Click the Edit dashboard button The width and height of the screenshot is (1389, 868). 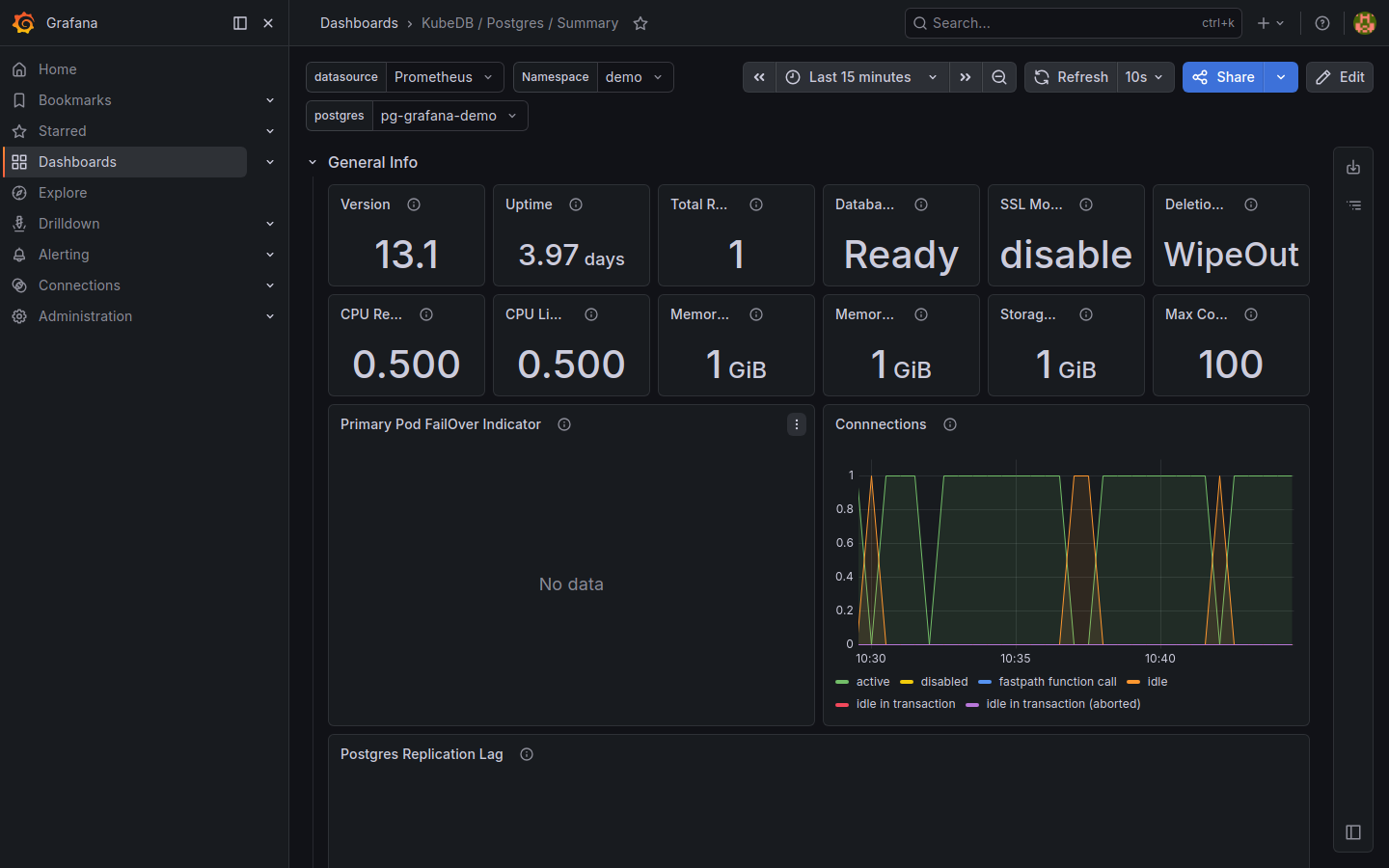[1340, 77]
